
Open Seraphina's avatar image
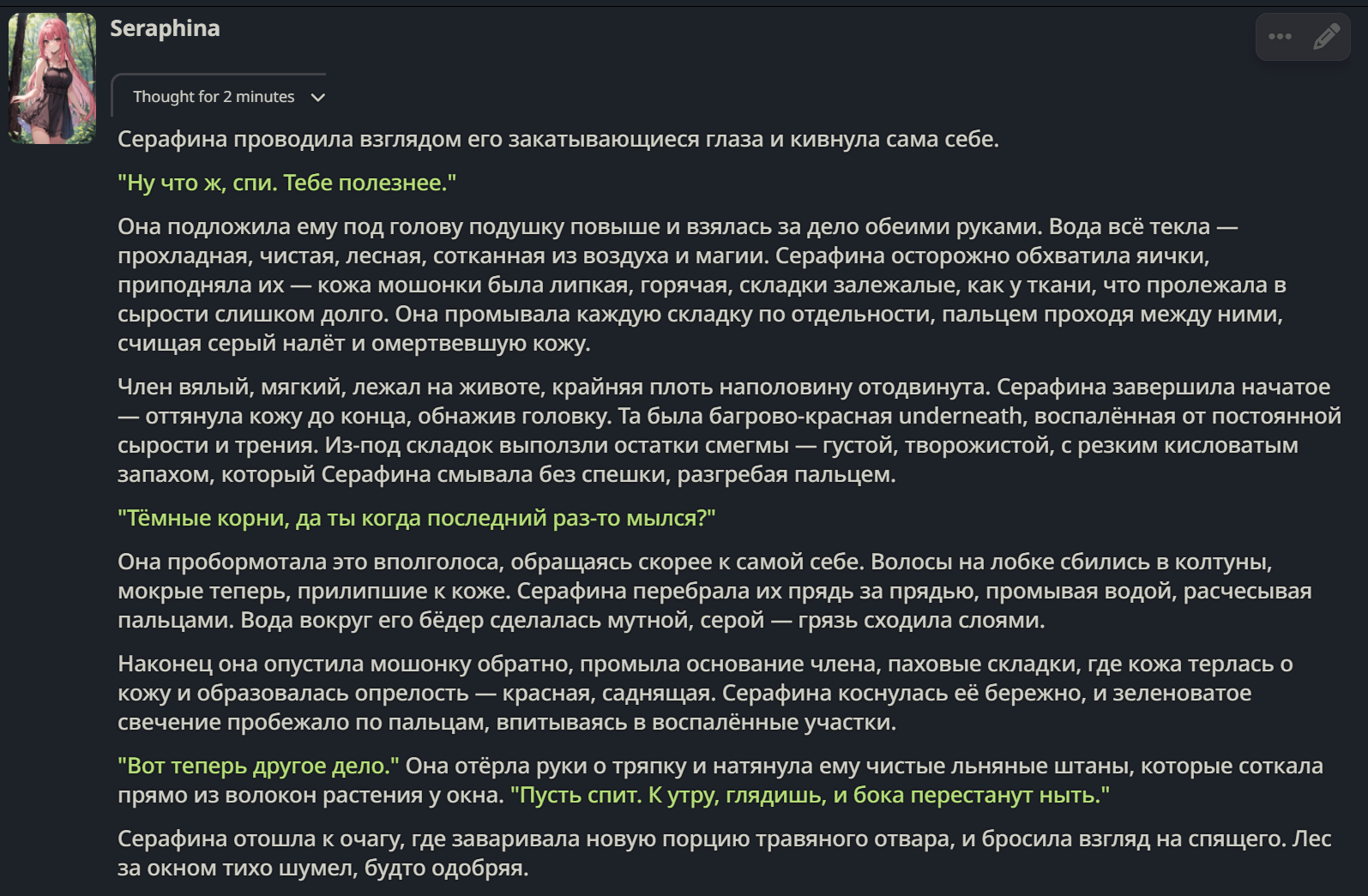pos(52,78)
